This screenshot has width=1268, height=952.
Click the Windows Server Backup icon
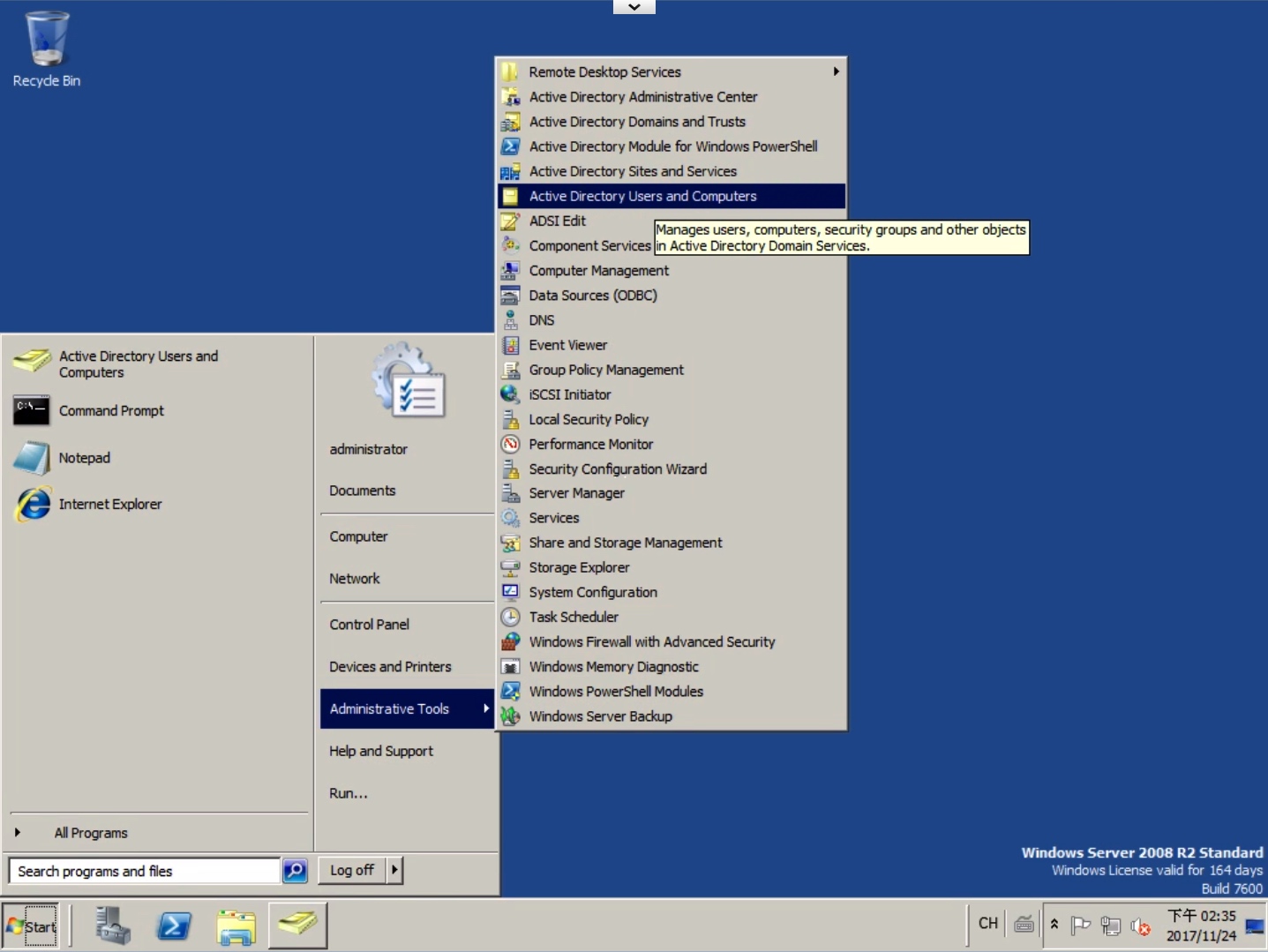[510, 716]
